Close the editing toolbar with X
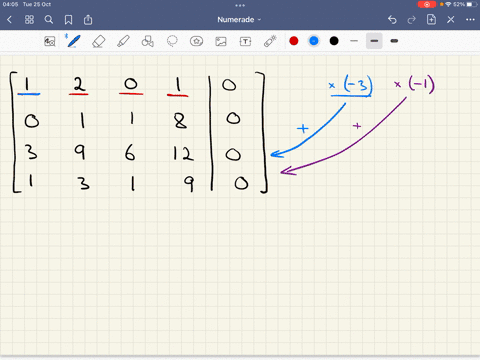 click(x=451, y=20)
